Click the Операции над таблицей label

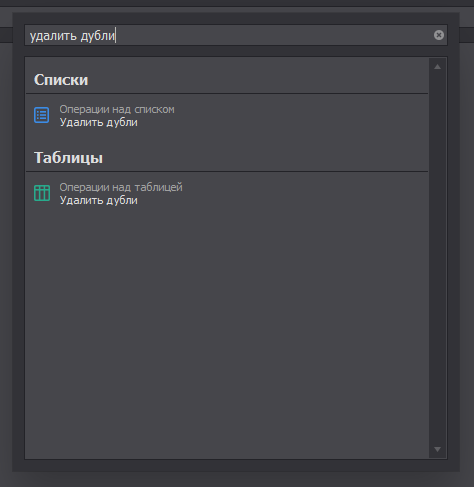pos(121,187)
